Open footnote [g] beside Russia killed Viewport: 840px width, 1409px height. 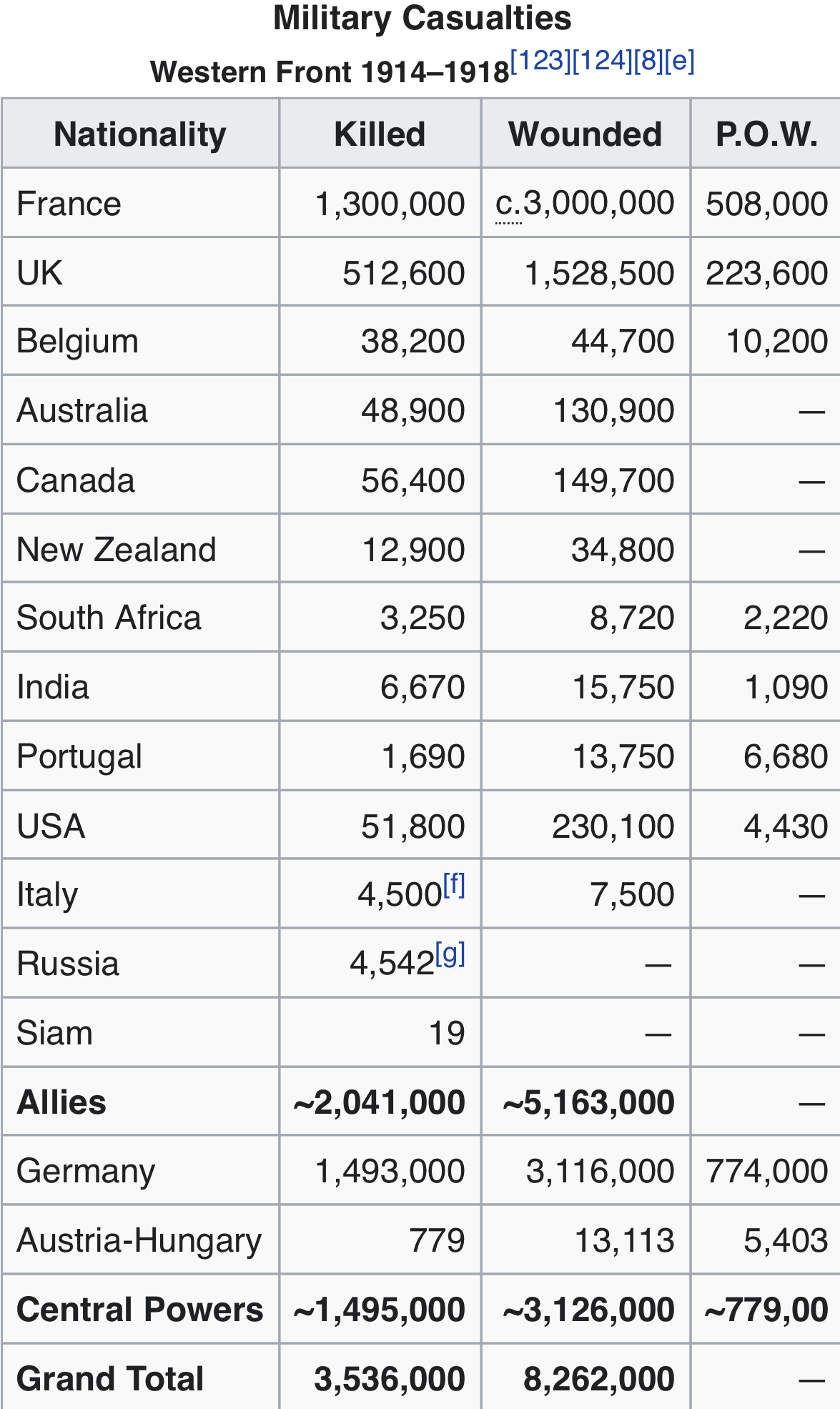click(450, 954)
